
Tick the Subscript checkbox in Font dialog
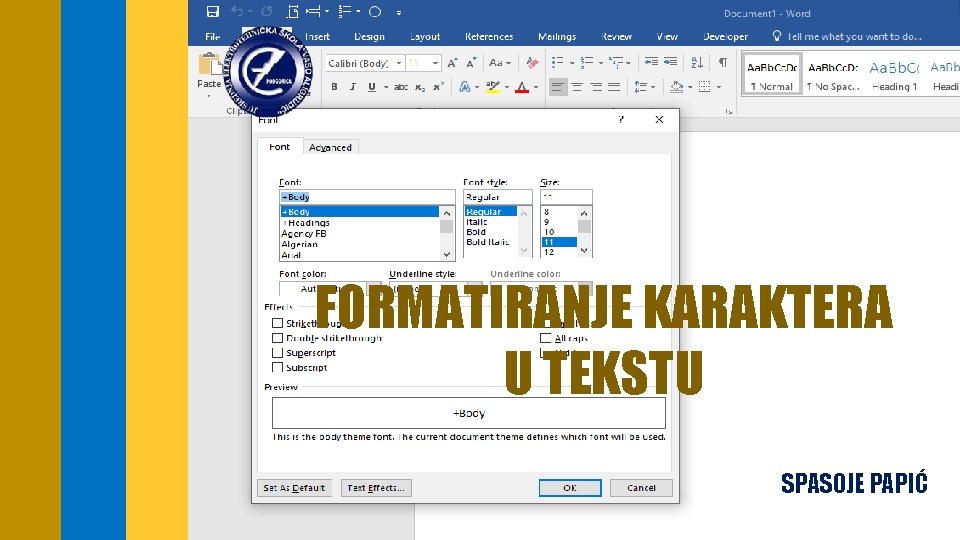pos(277,367)
